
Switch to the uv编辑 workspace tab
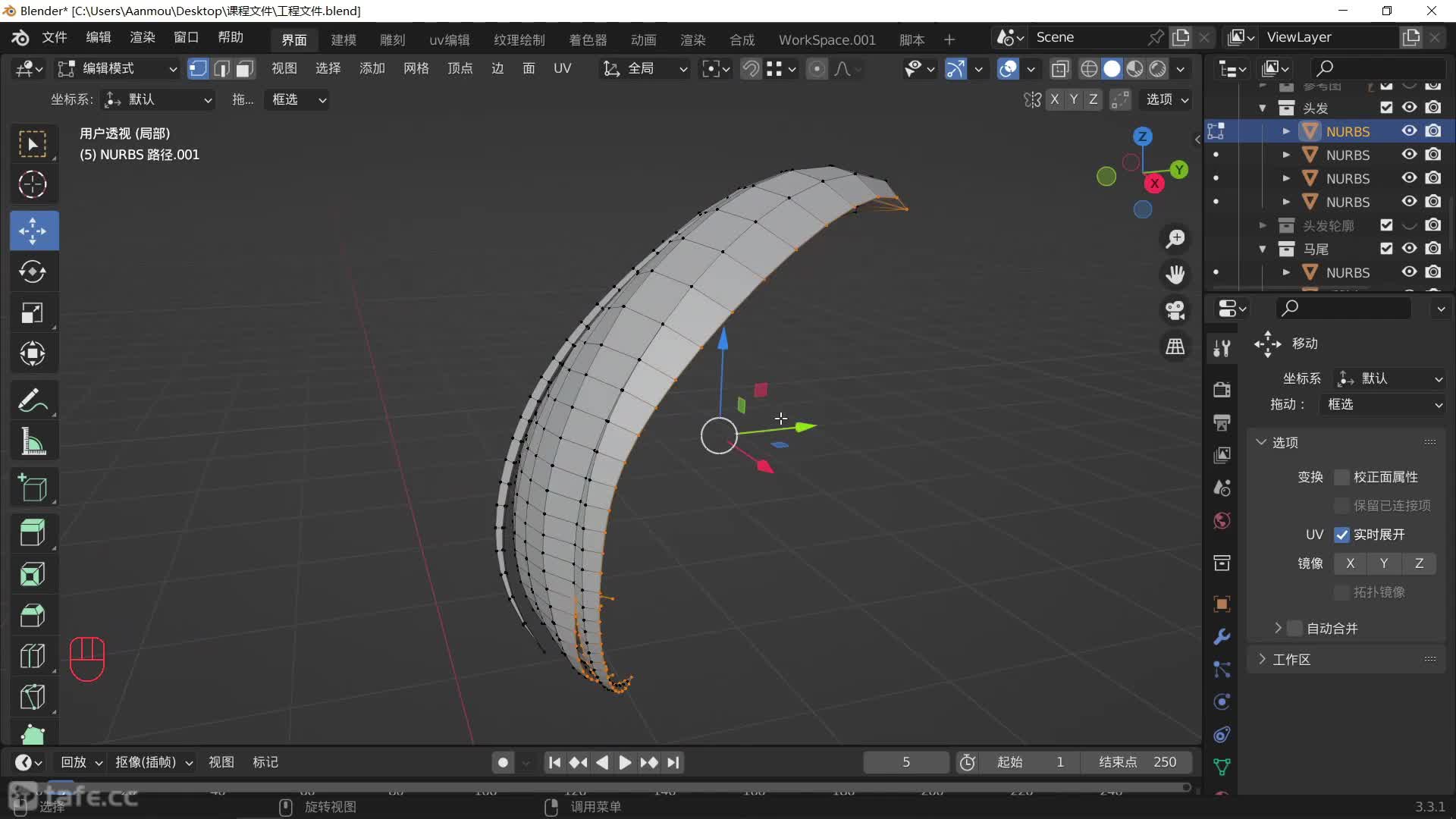[x=450, y=39]
